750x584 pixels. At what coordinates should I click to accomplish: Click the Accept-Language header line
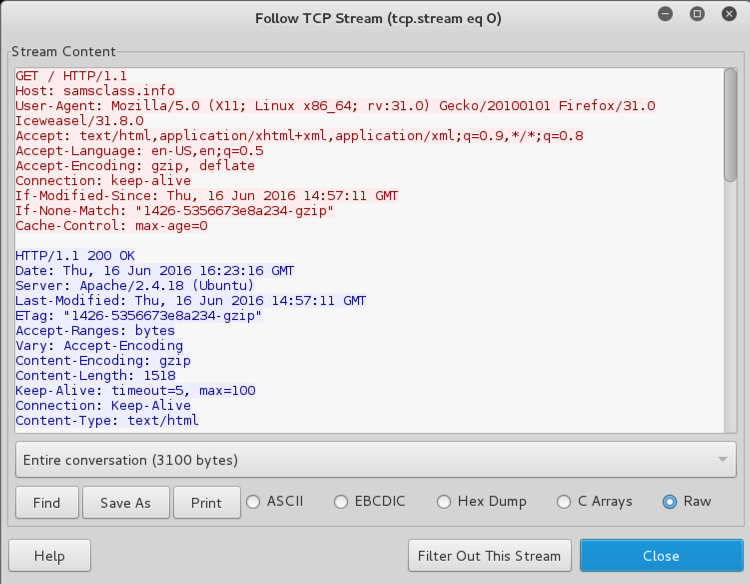pyautogui.click(x=140, y=151)
